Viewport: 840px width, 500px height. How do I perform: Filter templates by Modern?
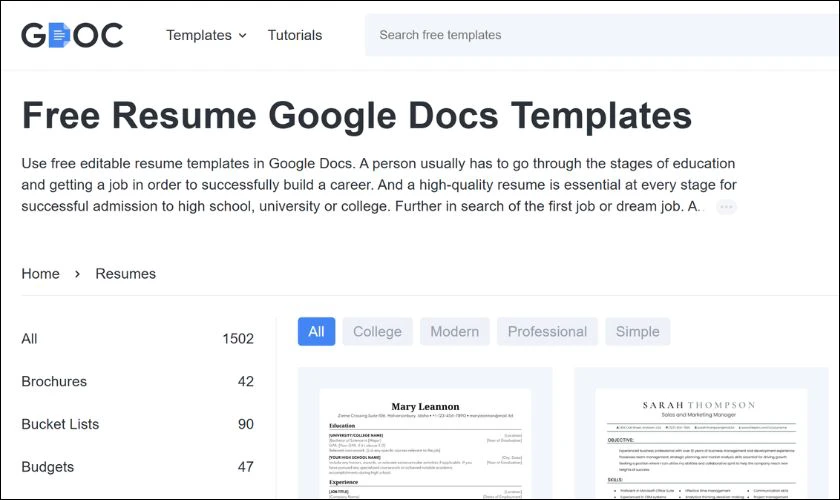coord(454,332)
